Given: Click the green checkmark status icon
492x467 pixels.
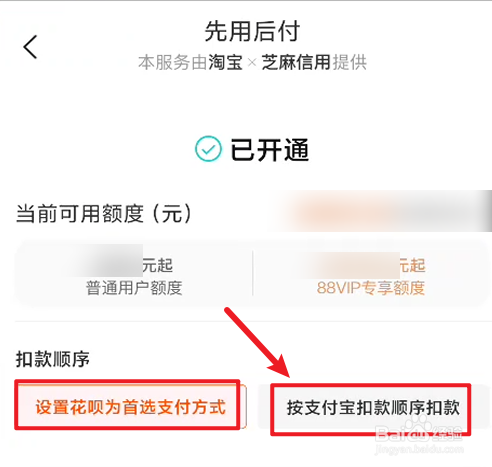Looking at the screenshot, I should click(x=208, y=149).
